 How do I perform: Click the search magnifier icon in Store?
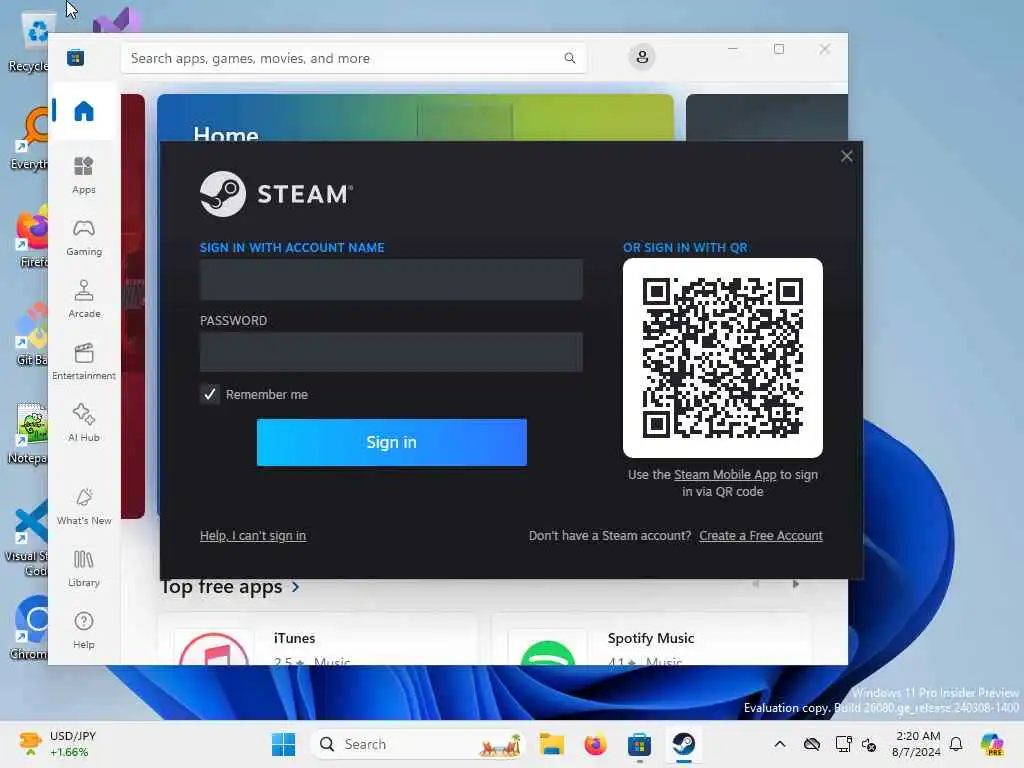click(569, 58)
